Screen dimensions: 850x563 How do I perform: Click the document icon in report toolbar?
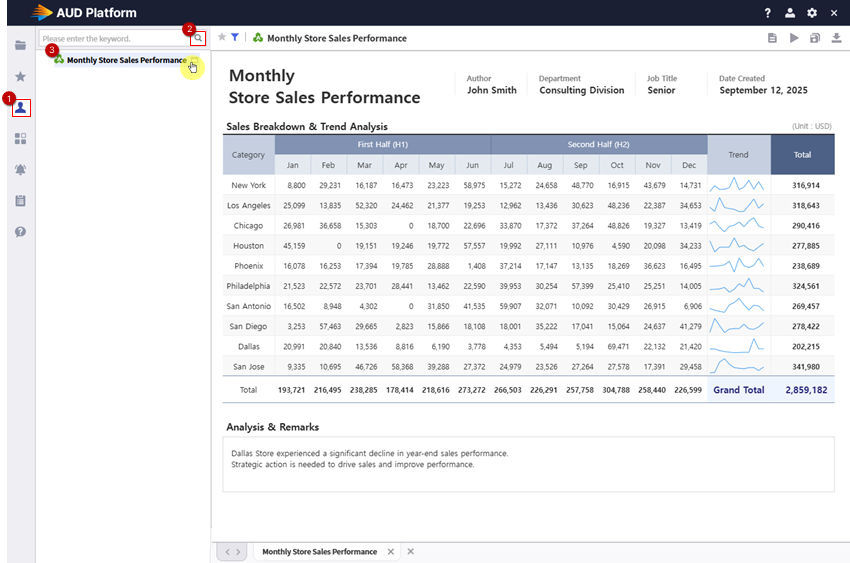(772, 38)
